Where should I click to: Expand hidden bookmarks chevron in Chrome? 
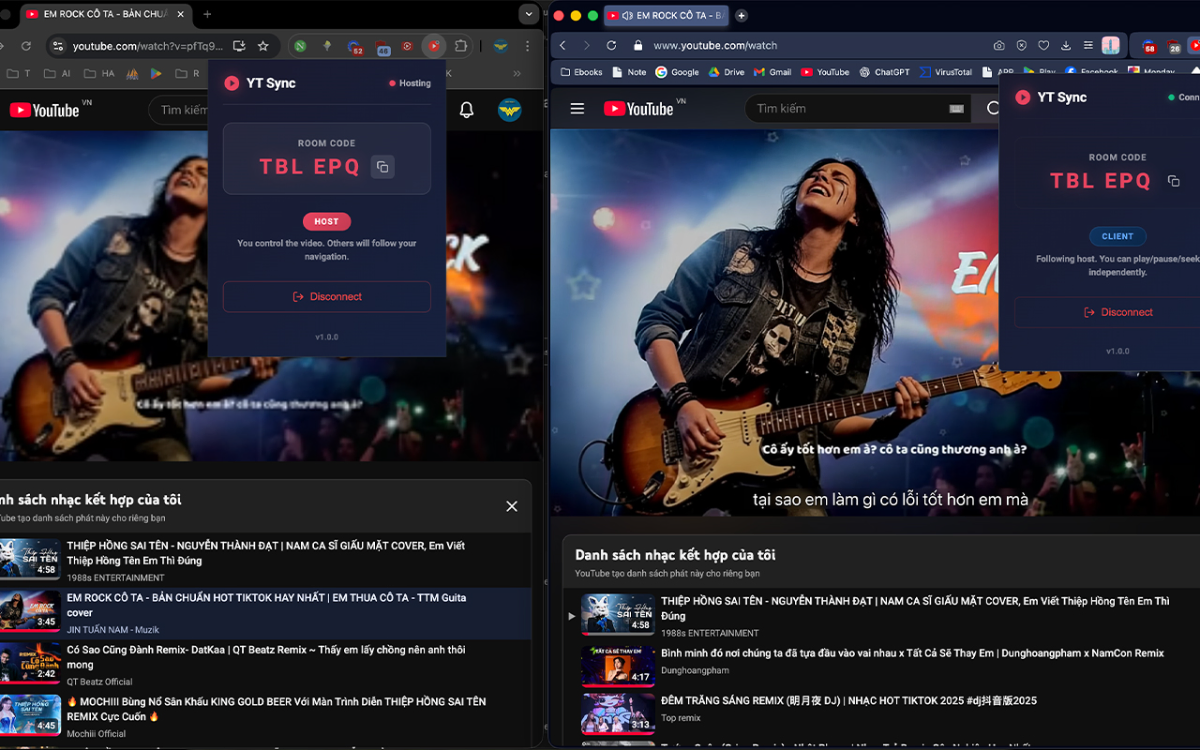point(517,73)
